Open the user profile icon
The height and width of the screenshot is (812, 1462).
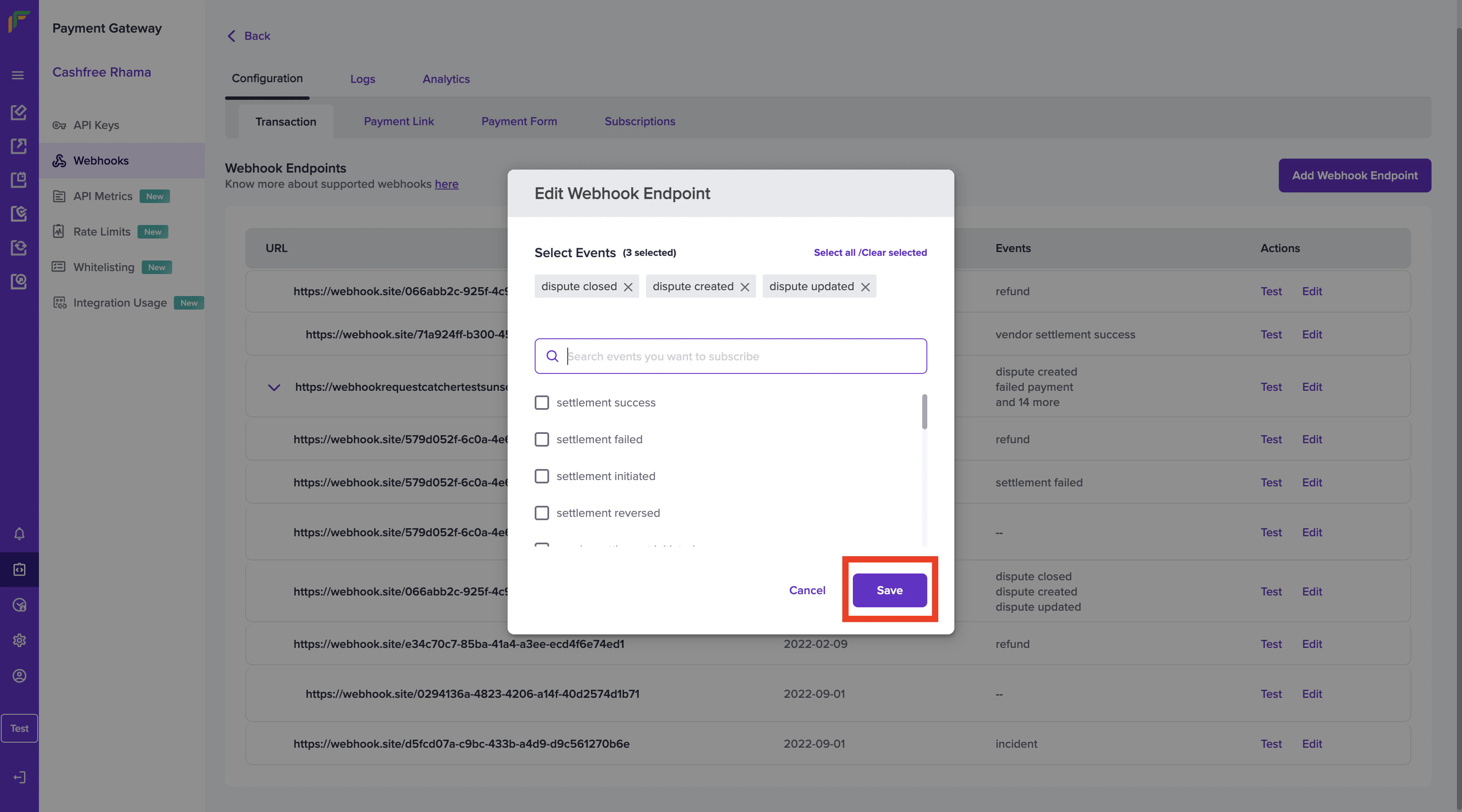click(x=19, y=676)
